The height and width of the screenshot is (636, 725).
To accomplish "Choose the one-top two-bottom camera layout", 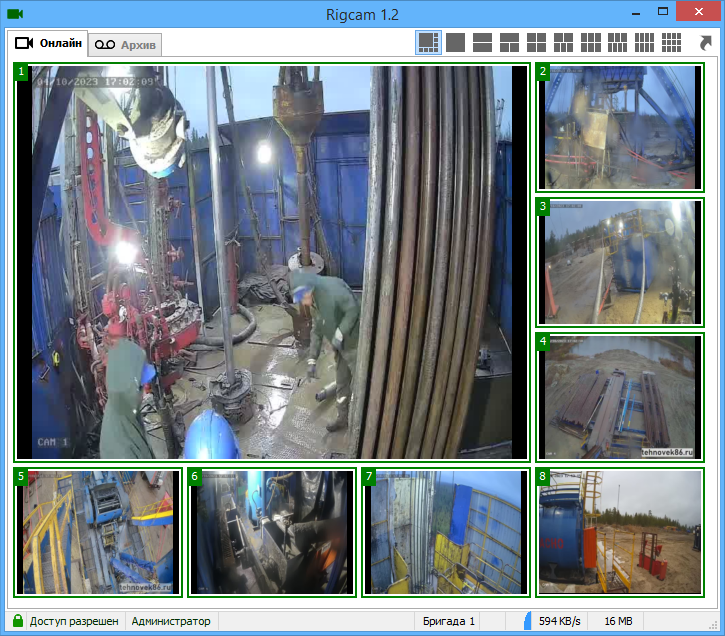I will [x=509, y=42].
